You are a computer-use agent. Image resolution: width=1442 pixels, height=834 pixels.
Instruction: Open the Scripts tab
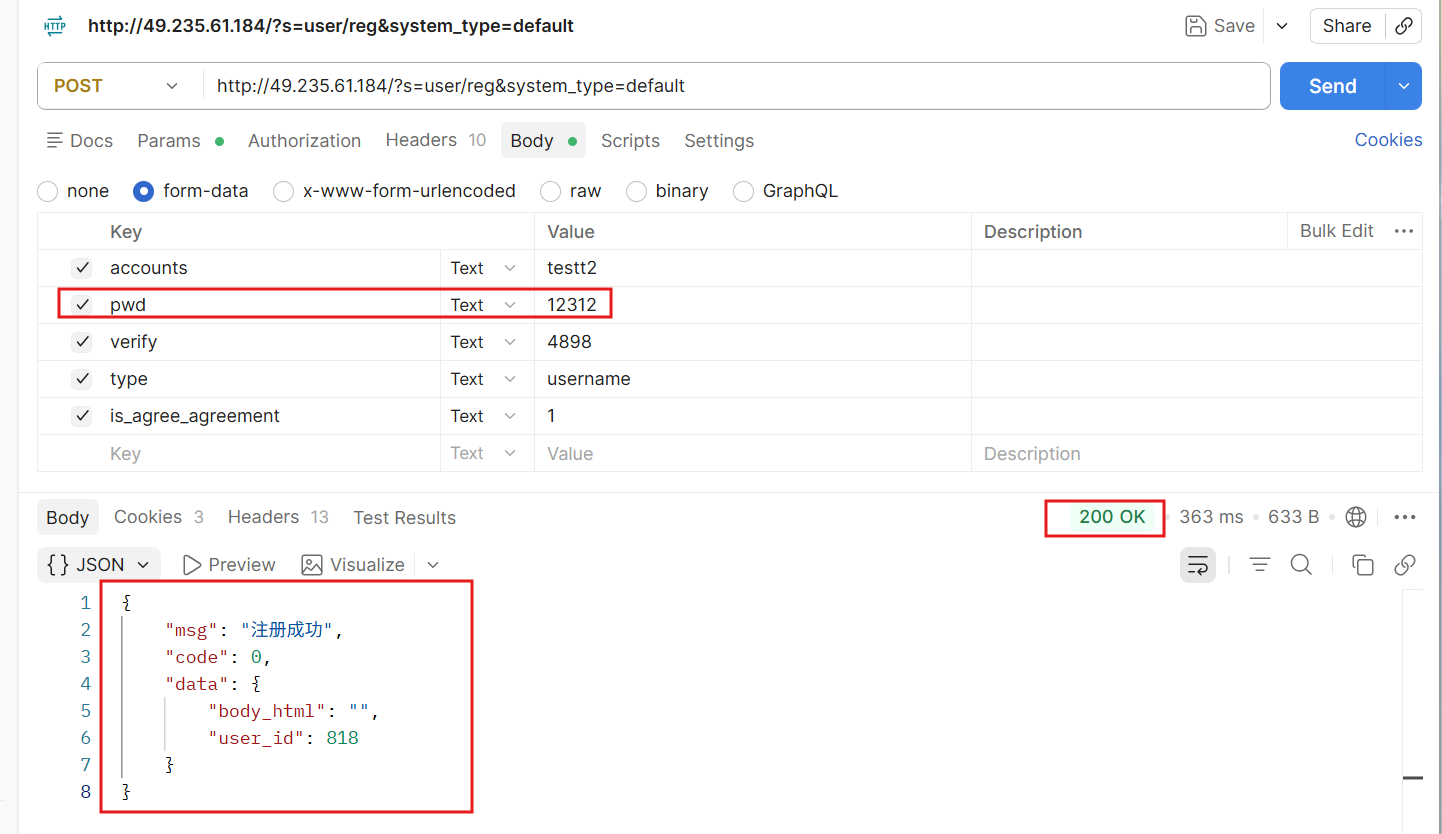pyautogui.click(x=630, y=141)
